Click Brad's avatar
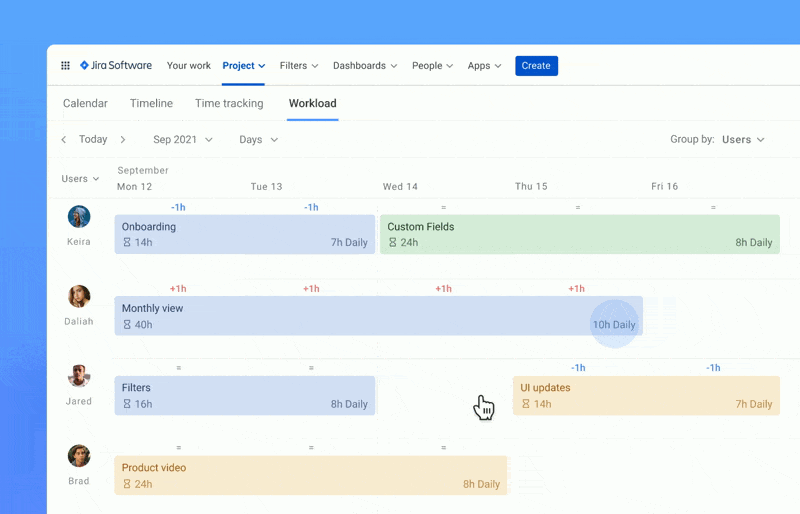800x514 pixels. point(79,457)
